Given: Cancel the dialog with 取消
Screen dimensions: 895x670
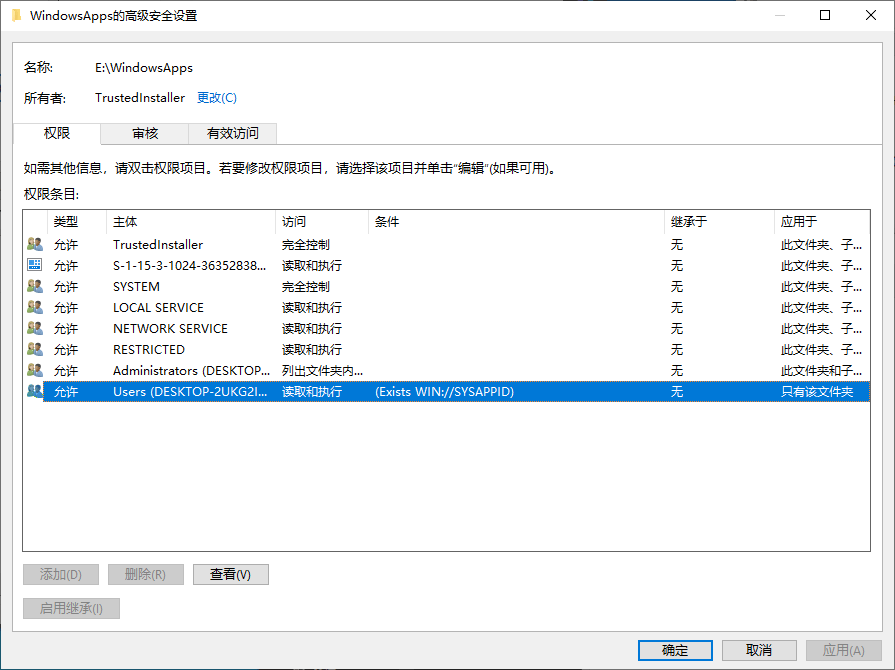Looking at the screenshot, I should (x=759, y=650).
